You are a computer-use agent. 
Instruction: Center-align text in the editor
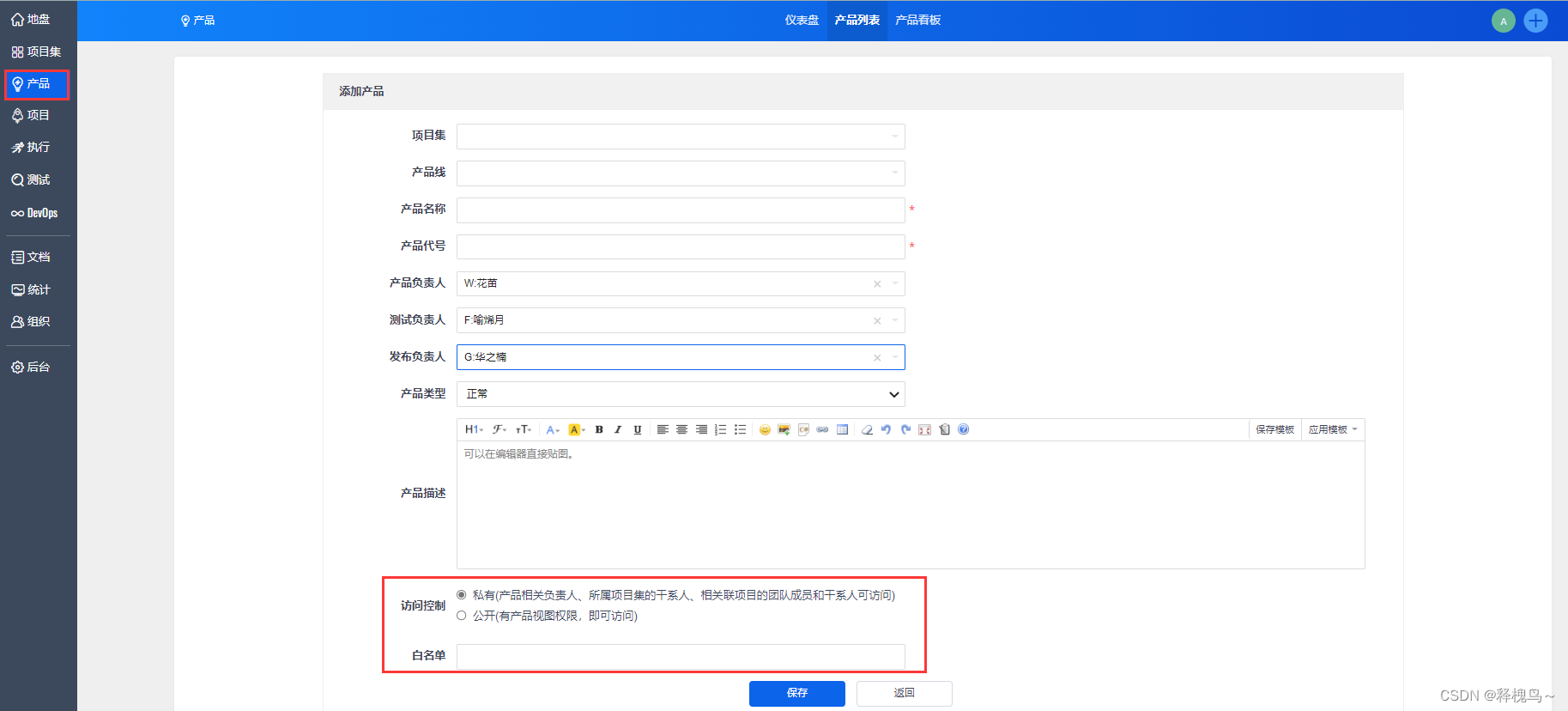(681, 429)
